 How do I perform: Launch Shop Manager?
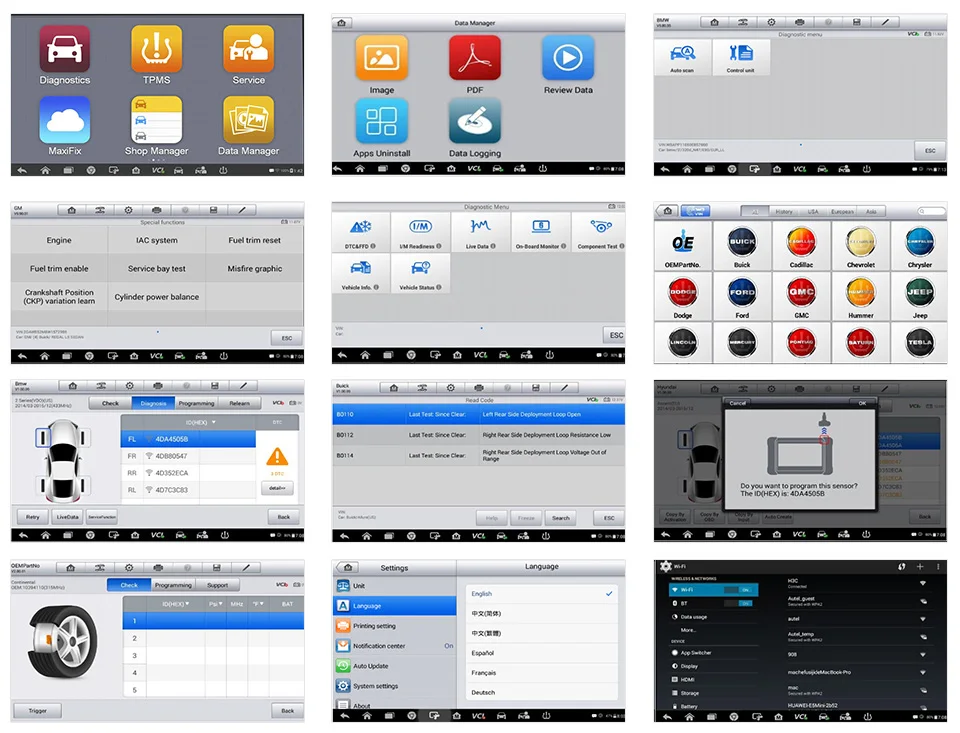point(157,120)
